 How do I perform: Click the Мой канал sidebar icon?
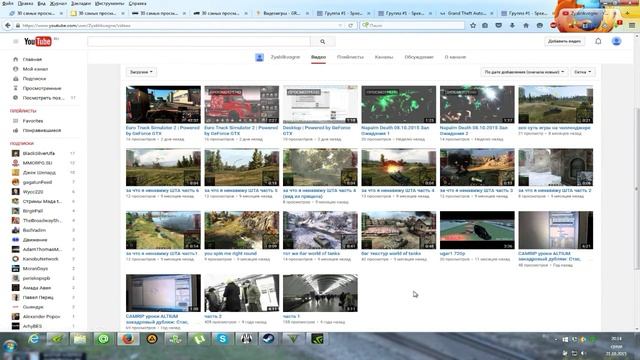coord(16,69)
